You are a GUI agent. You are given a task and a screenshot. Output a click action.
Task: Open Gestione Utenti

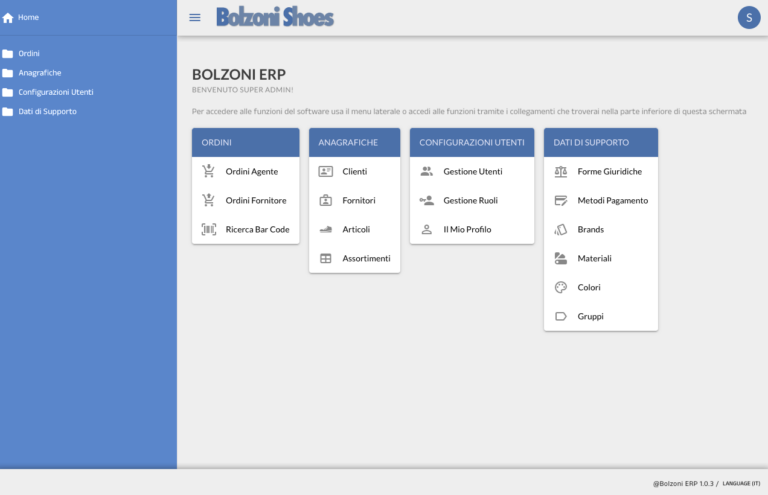pos(473,171)
